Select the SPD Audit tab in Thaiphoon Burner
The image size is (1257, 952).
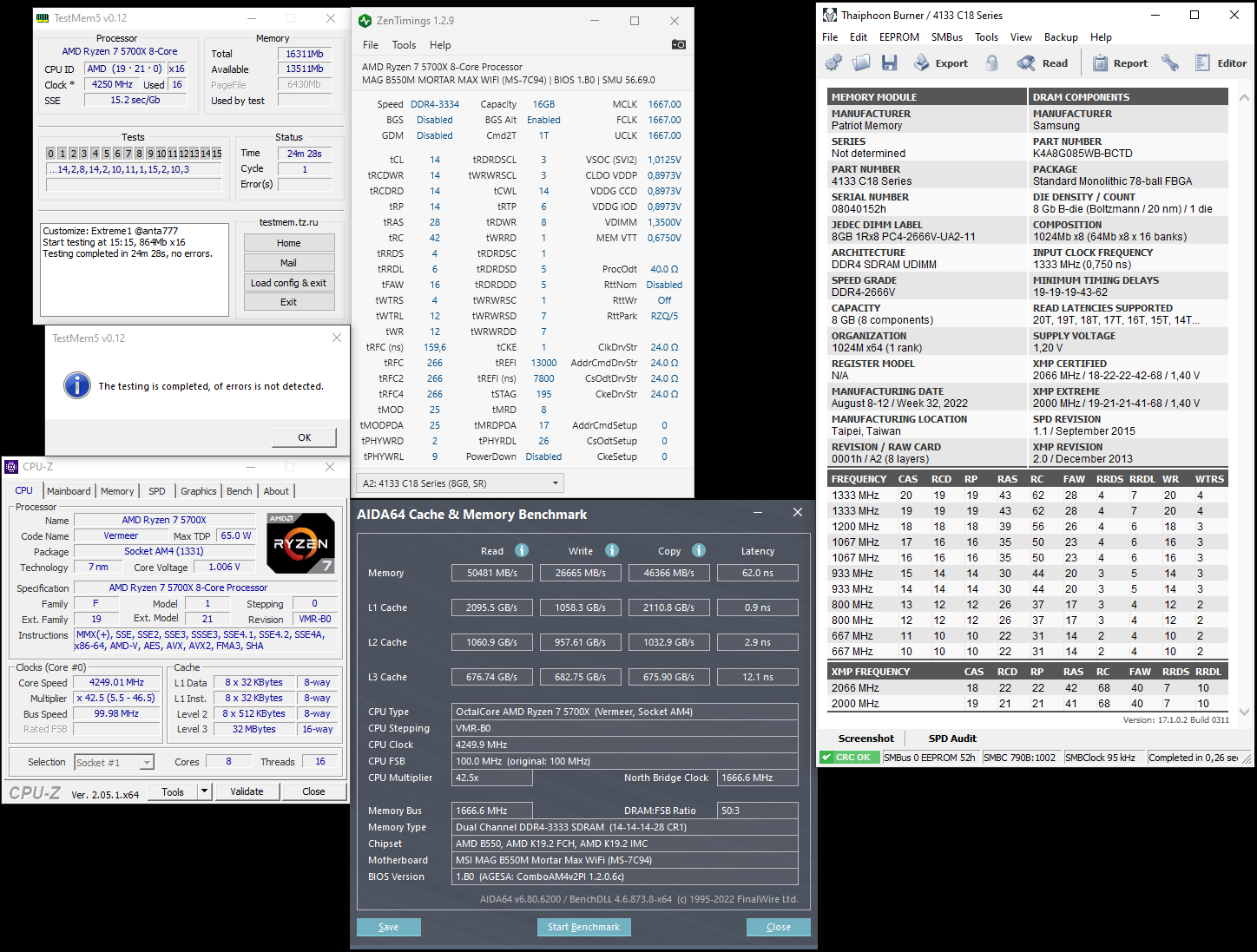click(x=952, y=739)
